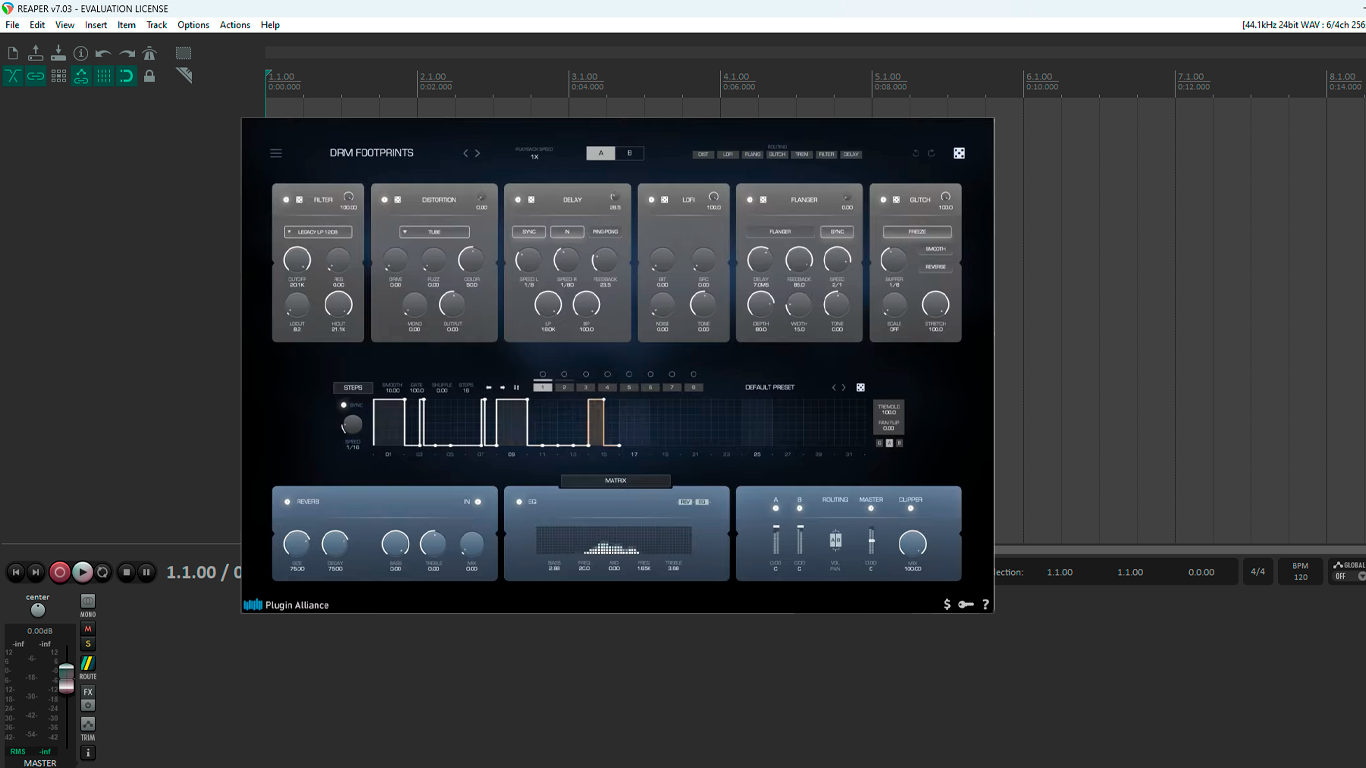
Task: Randomize the Lofi module with its dice
Action: [x=664, y=200]
